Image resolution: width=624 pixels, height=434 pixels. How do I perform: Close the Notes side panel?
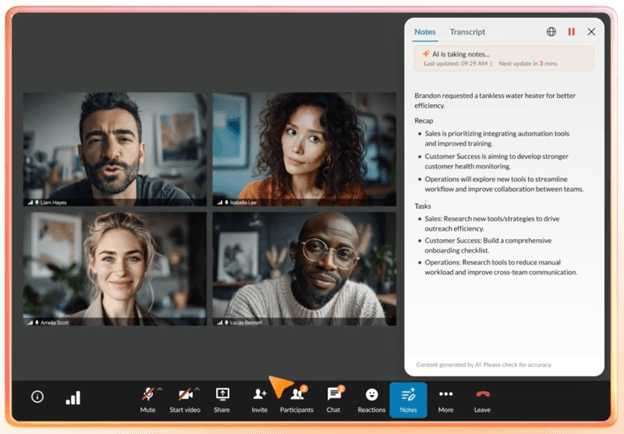pos(591,32)
